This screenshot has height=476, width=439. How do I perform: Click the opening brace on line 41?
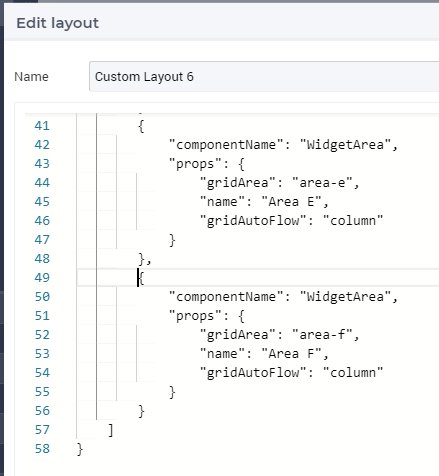141,126
